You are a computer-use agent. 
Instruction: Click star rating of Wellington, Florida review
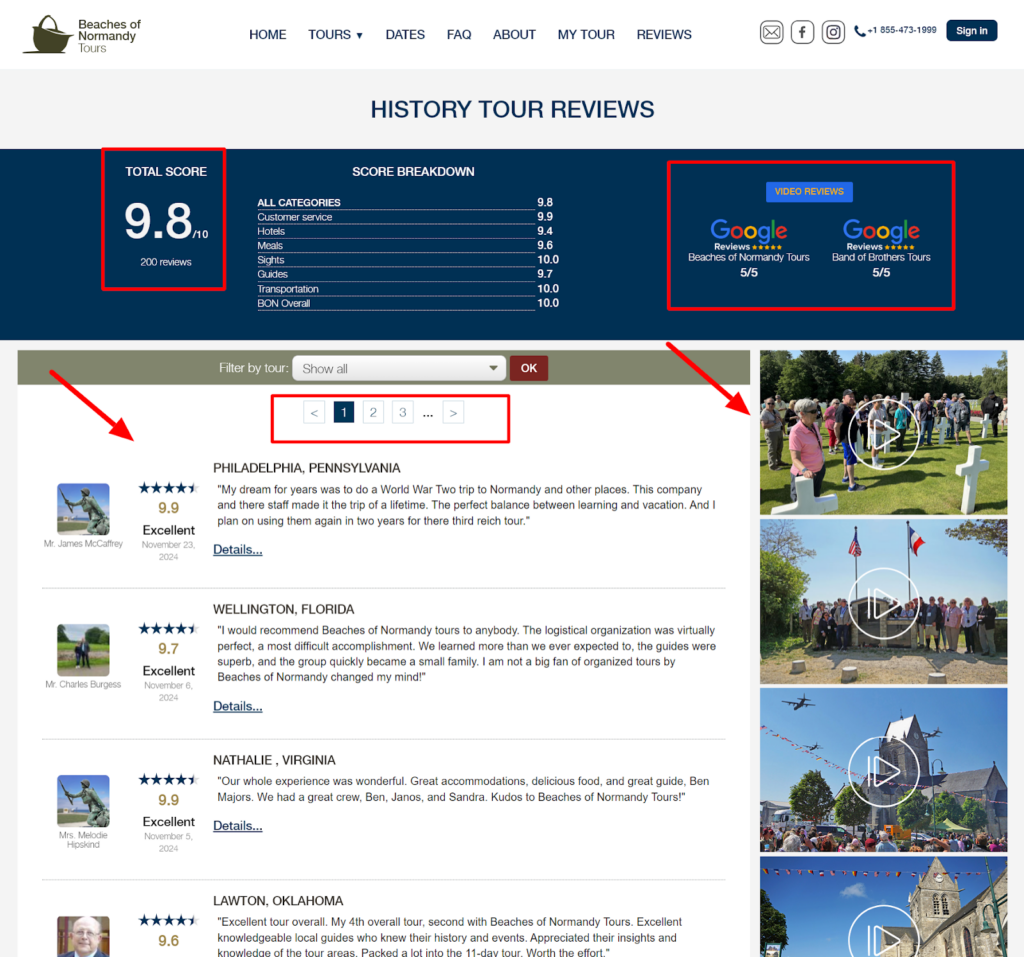coord(168,629)
